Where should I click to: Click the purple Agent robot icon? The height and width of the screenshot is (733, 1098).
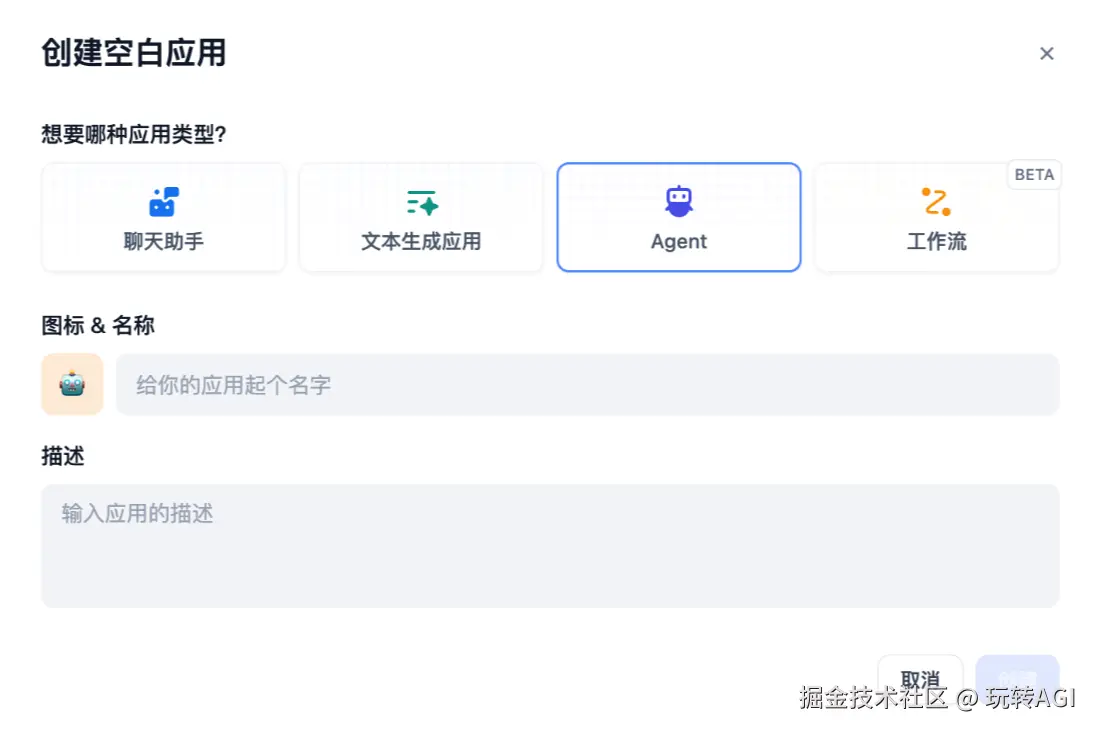[x=679, y=202]
